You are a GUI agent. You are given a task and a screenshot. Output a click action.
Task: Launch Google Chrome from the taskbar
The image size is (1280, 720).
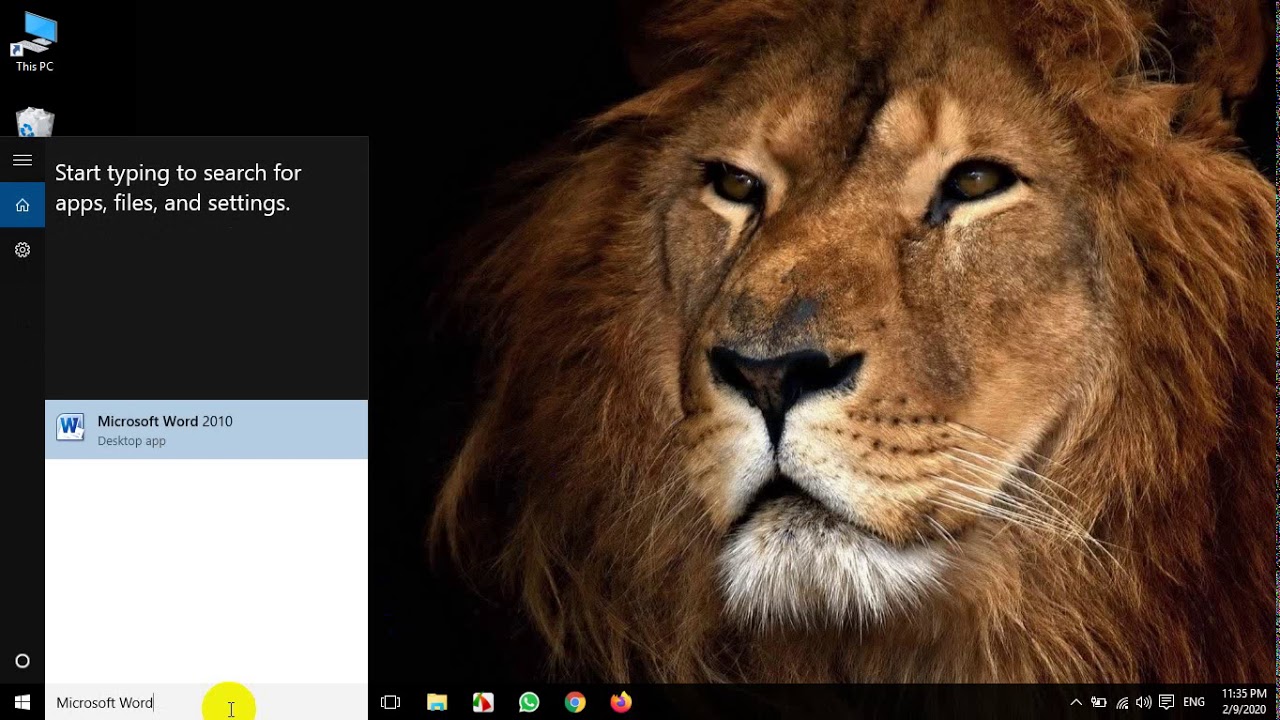click(575, 702)
